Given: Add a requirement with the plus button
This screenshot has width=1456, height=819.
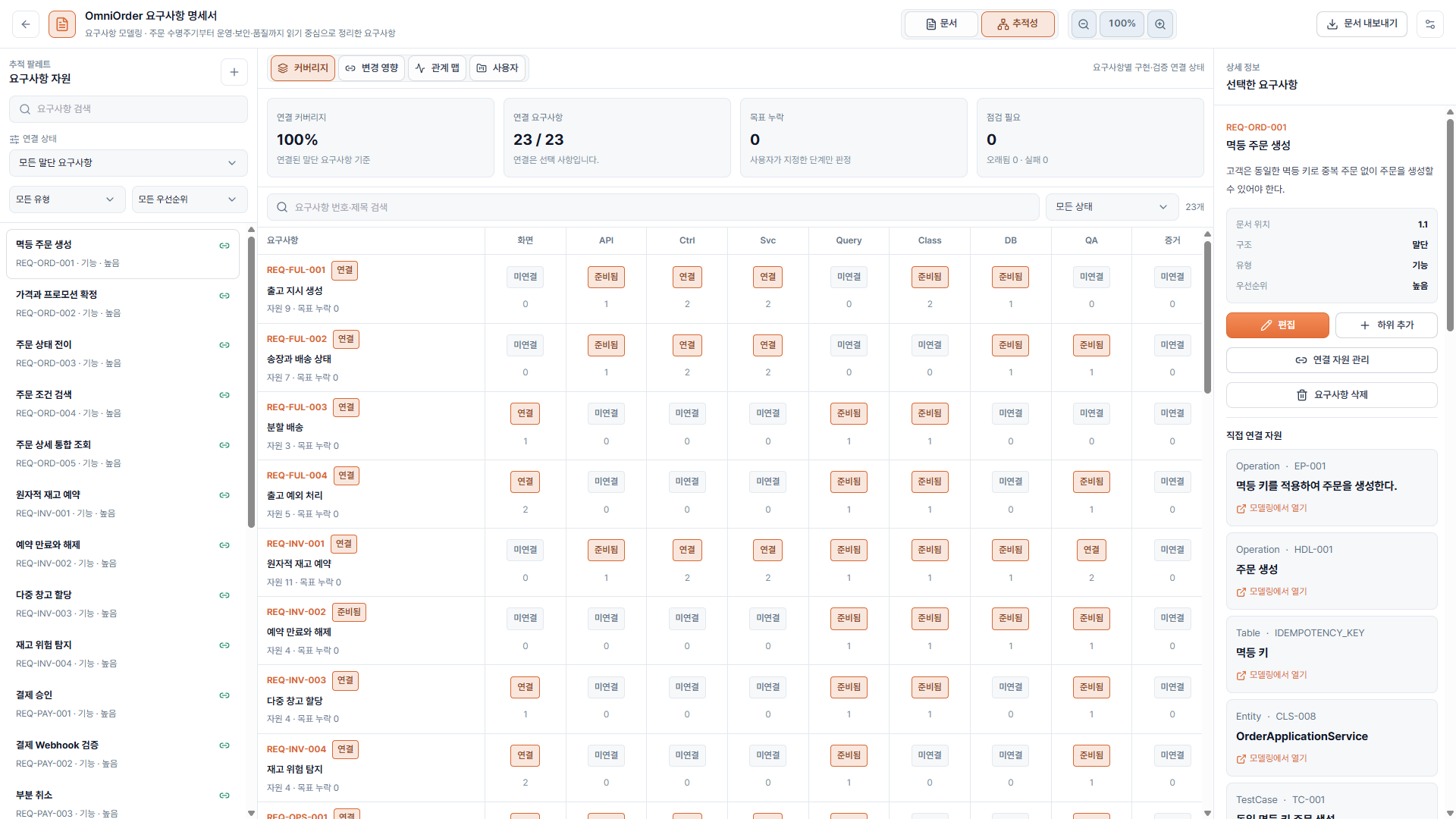Looking at the screenshot, I should [x=234, y=72].
